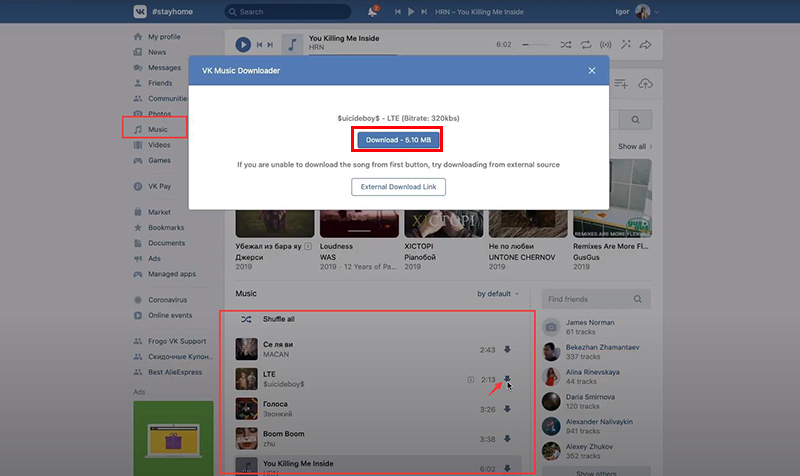Click the top Search field
Viewport: 800px width, 476px height.
pos(288,12)
